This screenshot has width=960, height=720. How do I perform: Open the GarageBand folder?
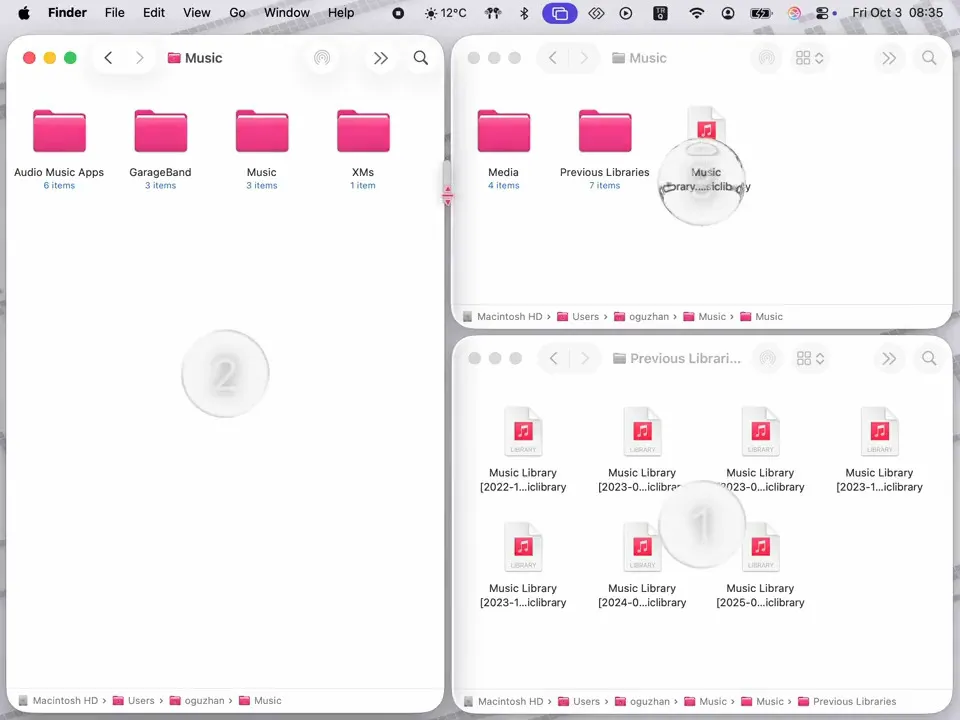pos(160,133)
